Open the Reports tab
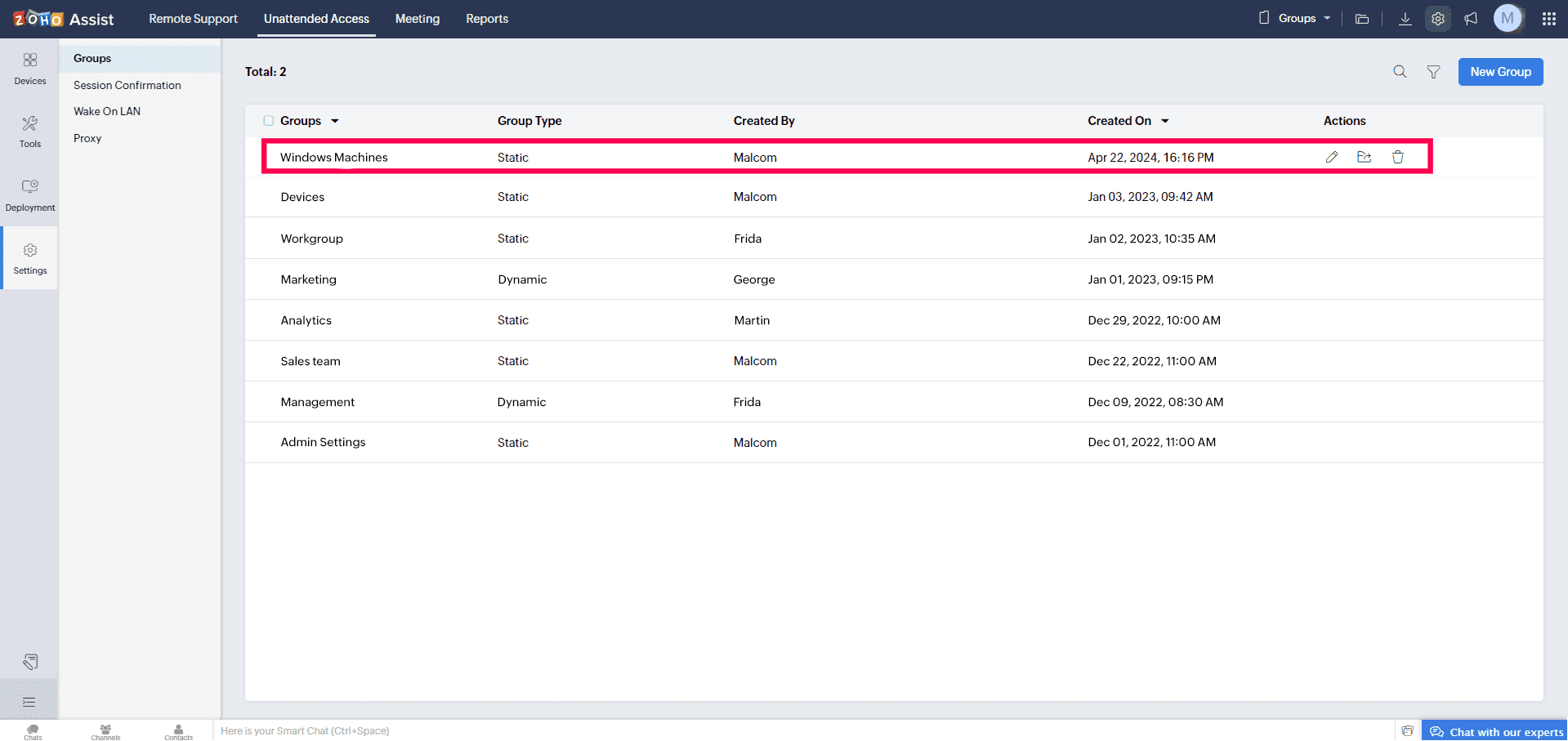Viewport: 1568px width, 741px height. pos(487,19)
